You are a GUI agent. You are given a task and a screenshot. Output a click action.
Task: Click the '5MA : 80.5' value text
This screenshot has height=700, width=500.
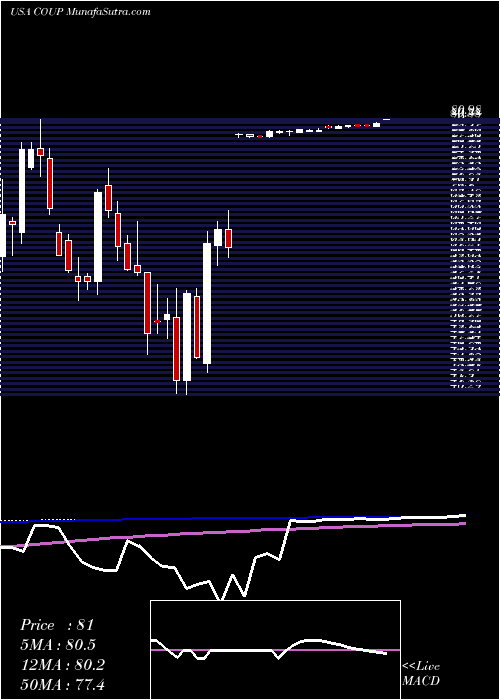pyautogui.click(x=58, y=645)
